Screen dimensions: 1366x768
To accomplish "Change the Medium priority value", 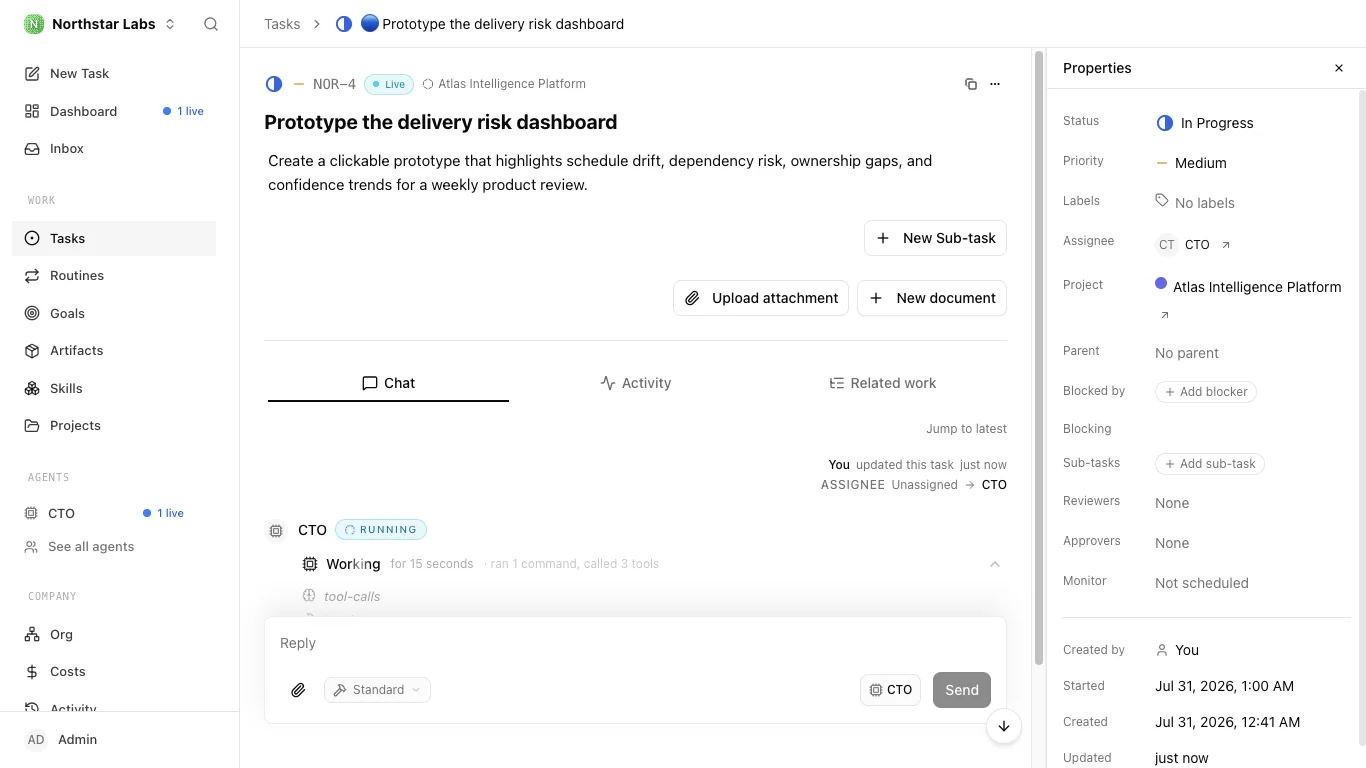I will (1191, 163).
